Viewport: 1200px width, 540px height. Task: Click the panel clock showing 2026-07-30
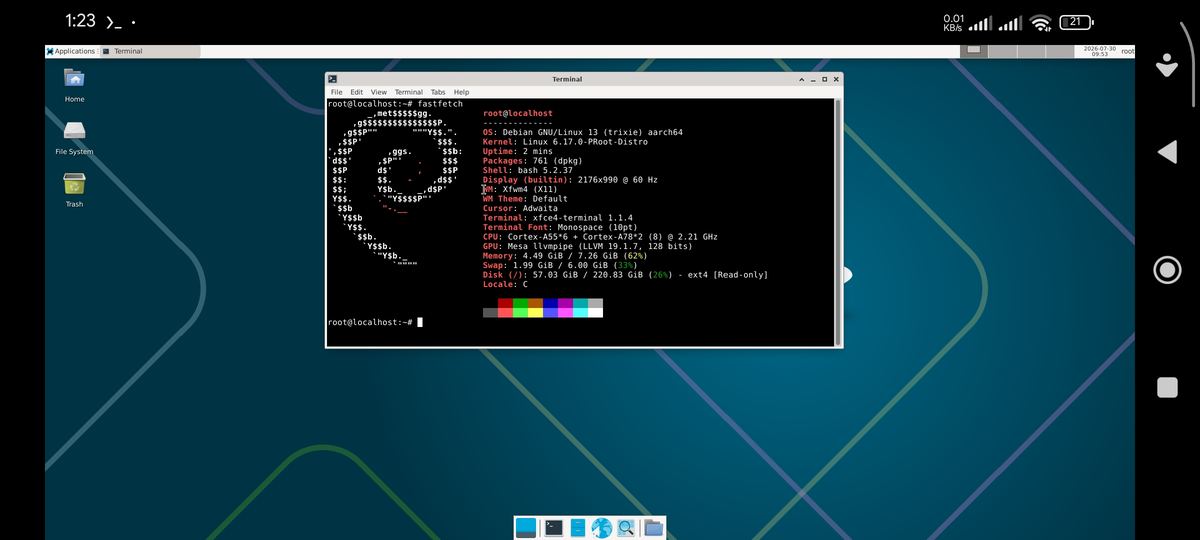[1100, 51]
